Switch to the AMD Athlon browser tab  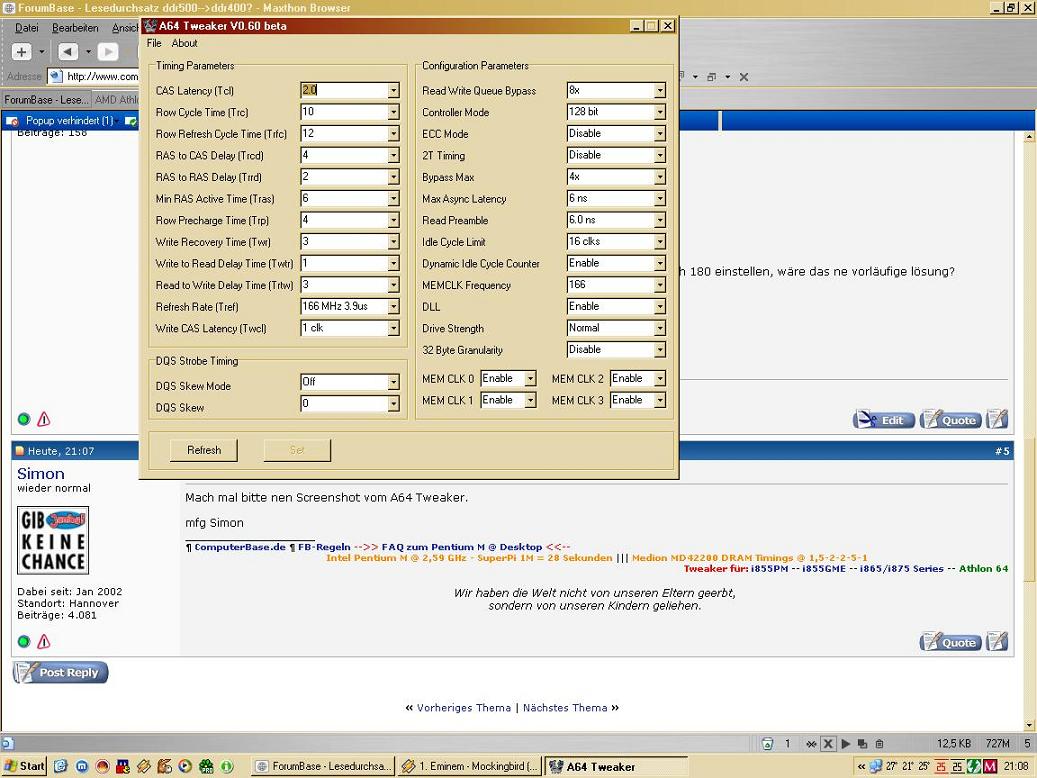click(116, 99)
